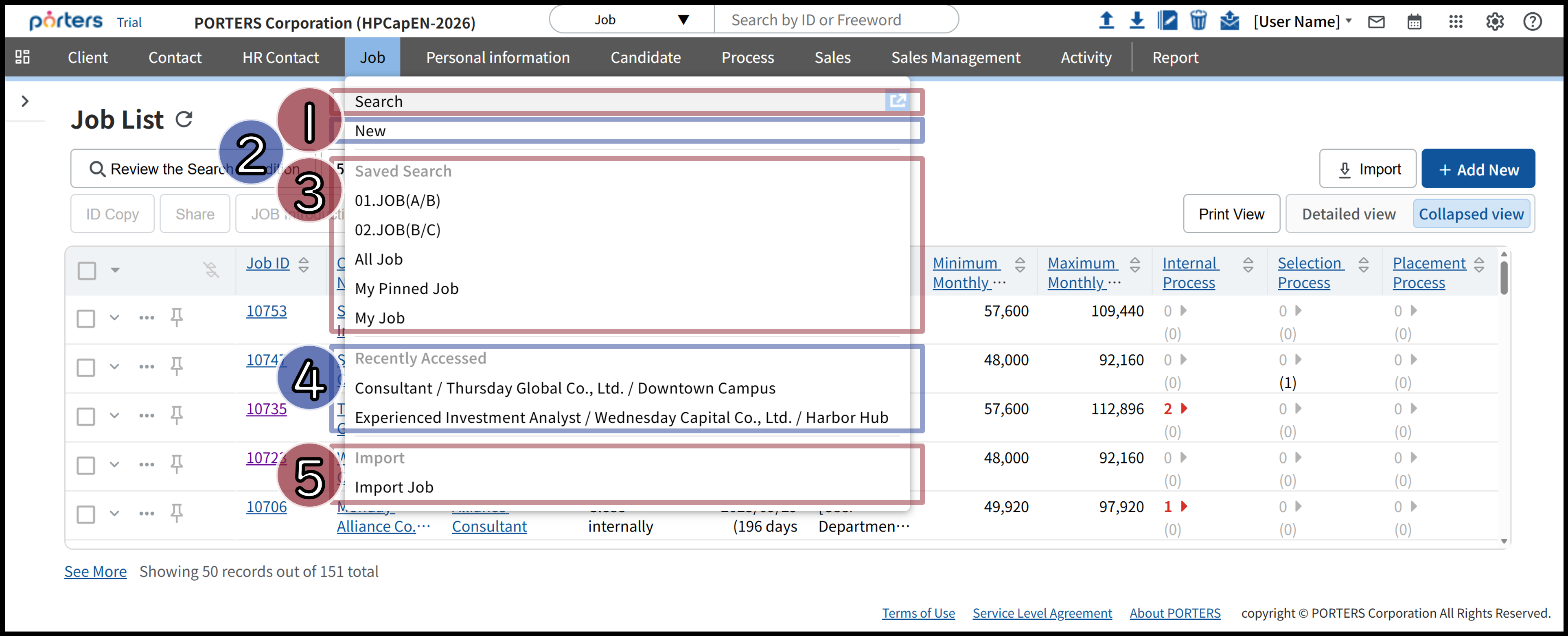Open the settings gear icon
The height and width of the screenshot is (636, 1568).
coord(1494,22)
